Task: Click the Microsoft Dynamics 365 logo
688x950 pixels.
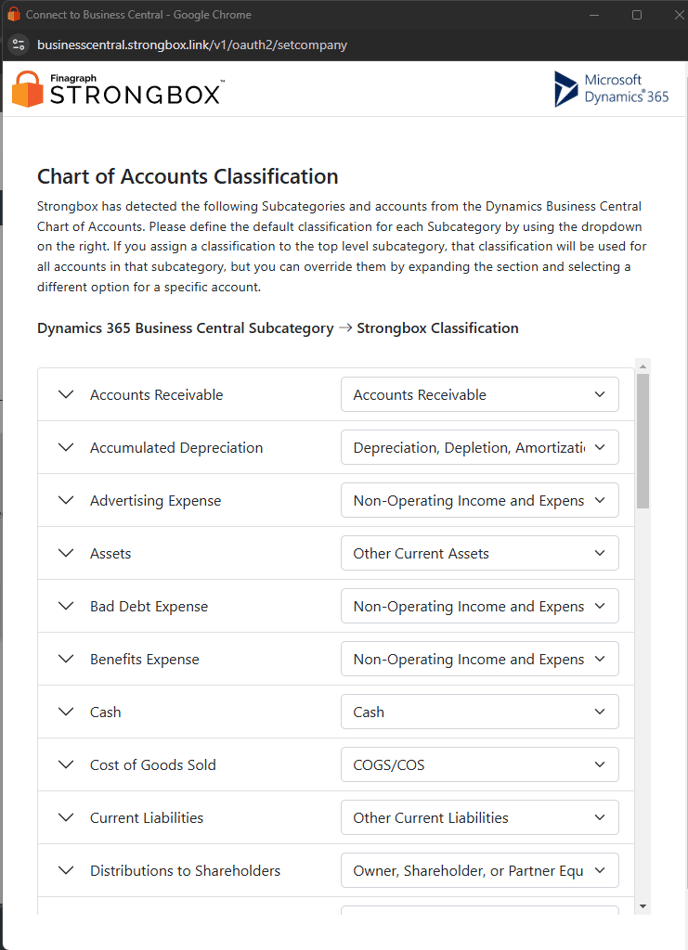Action: (x=611, y=89)
